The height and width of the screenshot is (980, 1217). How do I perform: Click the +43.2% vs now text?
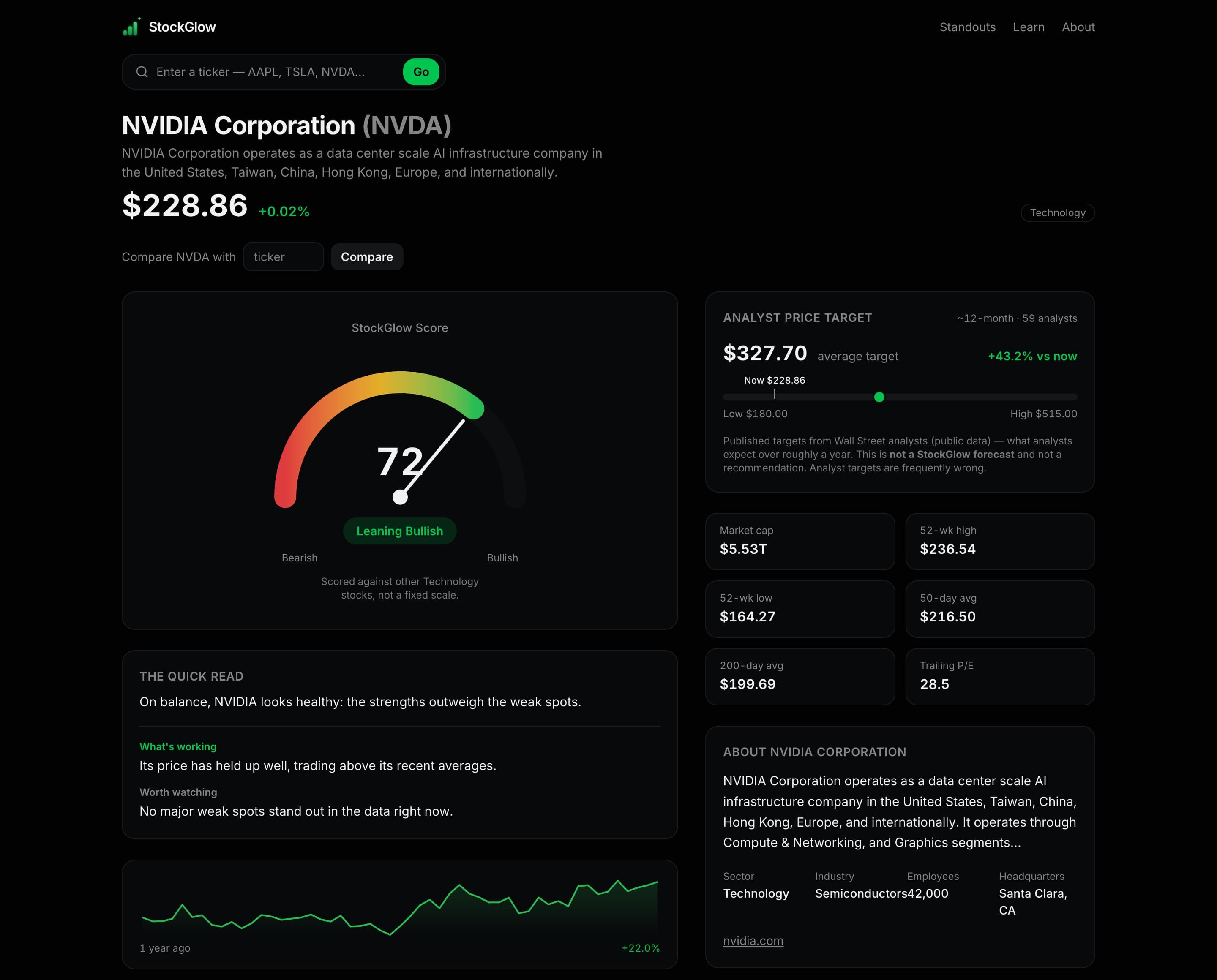(1032, 356)
